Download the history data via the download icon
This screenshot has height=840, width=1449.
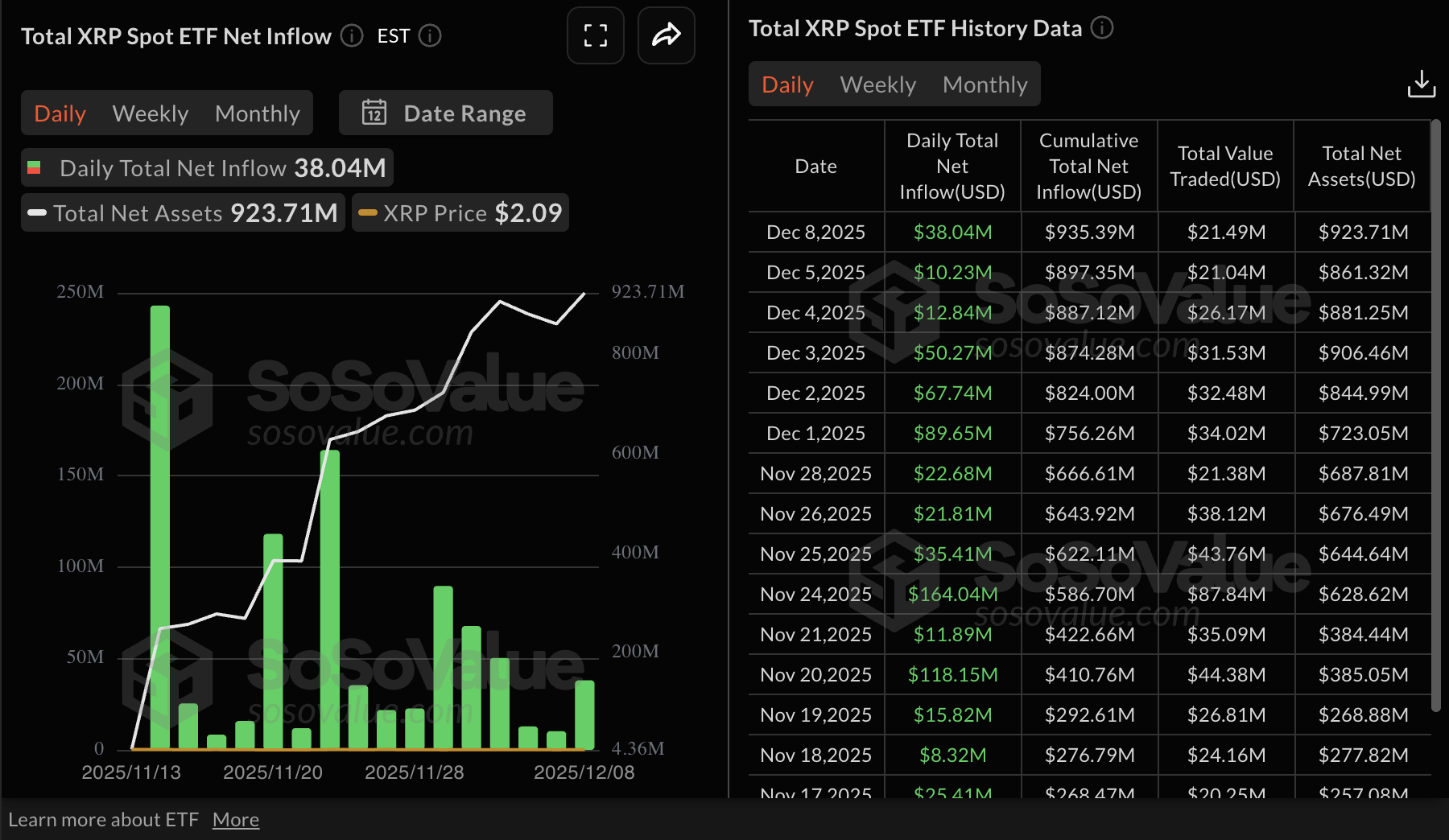(x=1422, y=83)
